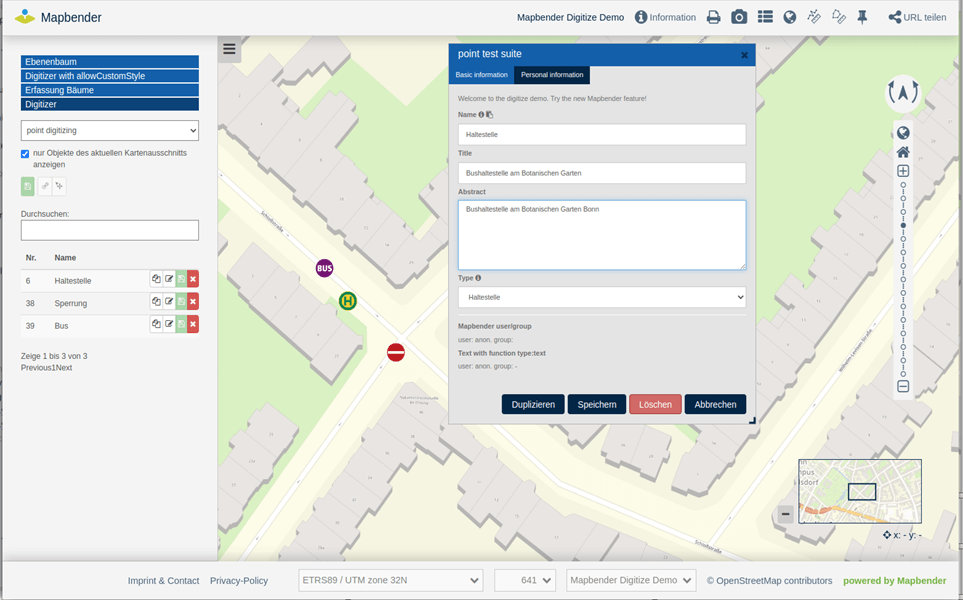
Task: Expand the Type dropdown showing Haltestelle
Action: [602, 297]
